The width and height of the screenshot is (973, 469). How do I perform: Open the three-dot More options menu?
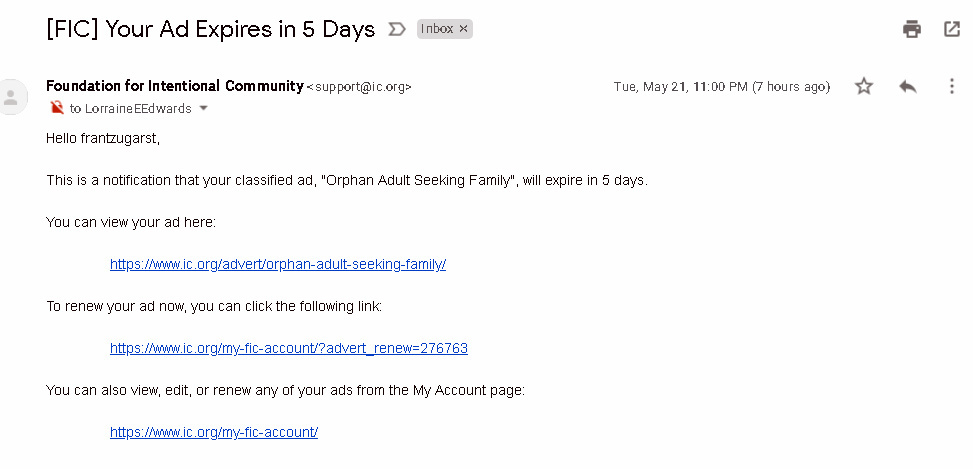[952, 87]
